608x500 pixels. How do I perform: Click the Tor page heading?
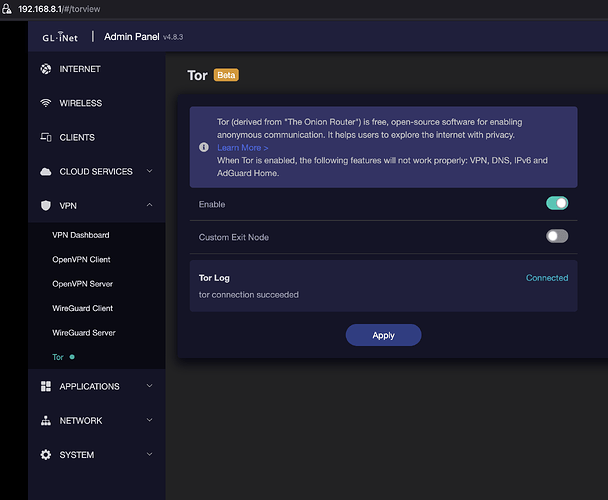tap(197, 75)
